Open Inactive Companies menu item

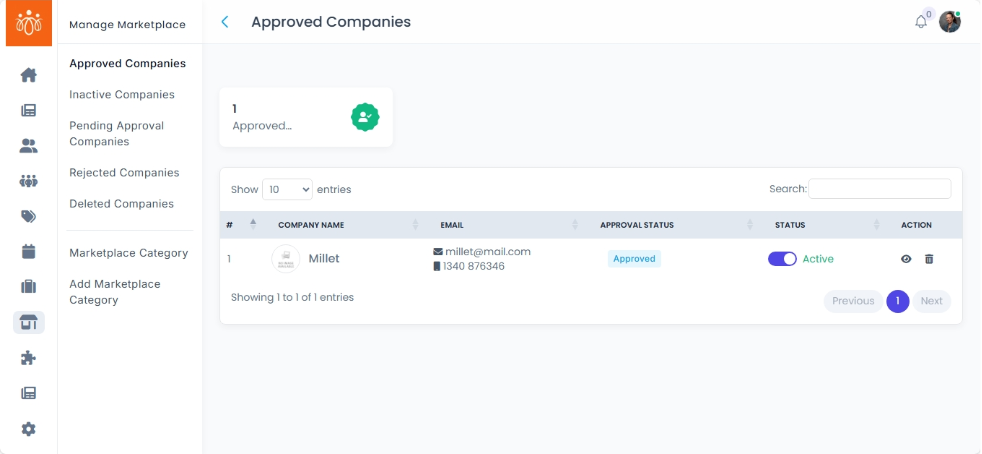click(122, 95)
